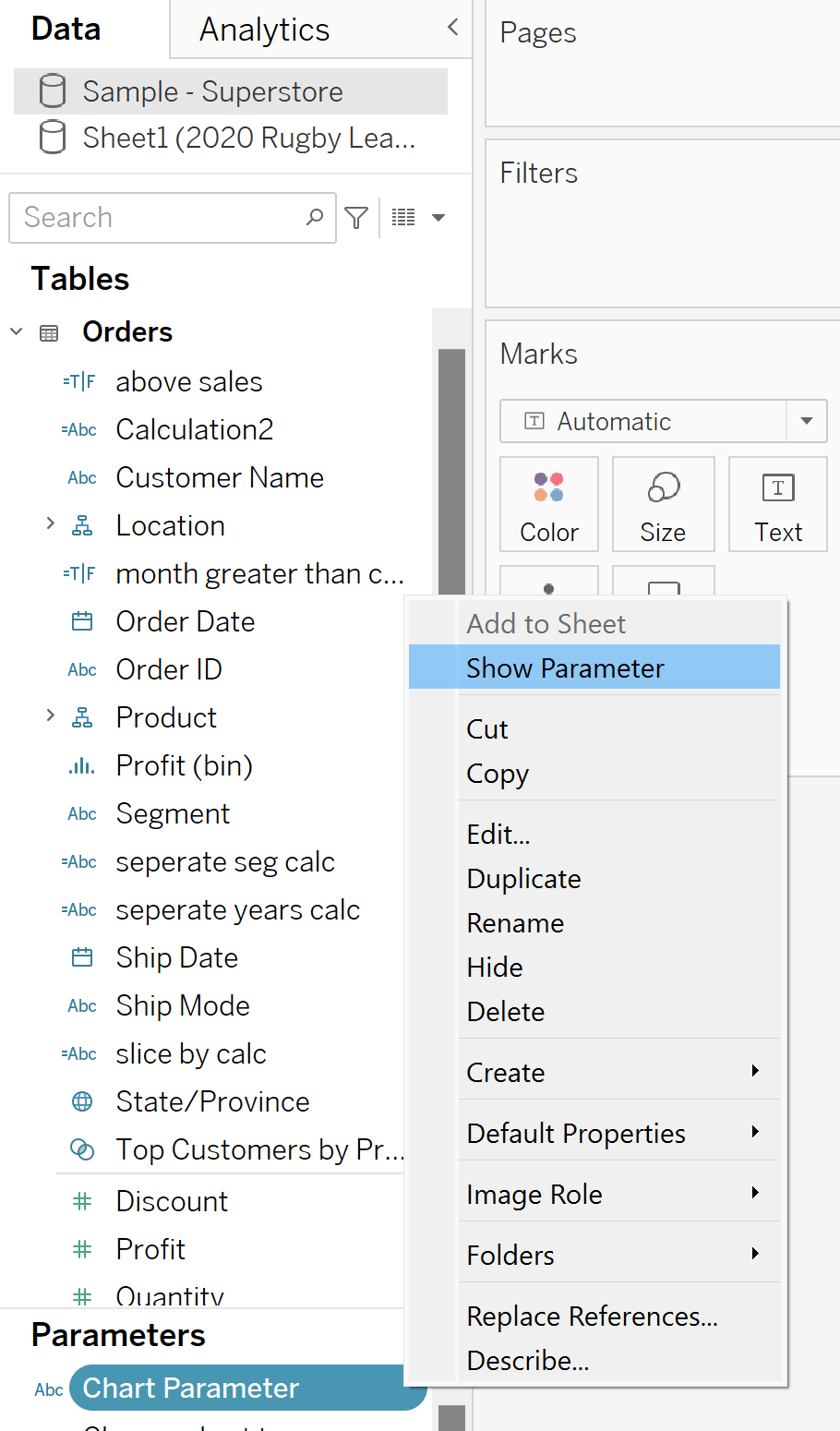The height and width of the screenshot is (1431, 840).
Task: Switch to the Analytics tab
Action: 264,30
